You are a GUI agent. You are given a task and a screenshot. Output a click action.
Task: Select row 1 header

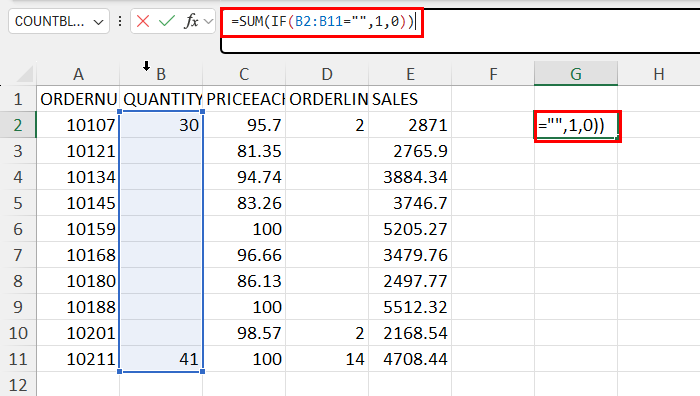[18, 99]
